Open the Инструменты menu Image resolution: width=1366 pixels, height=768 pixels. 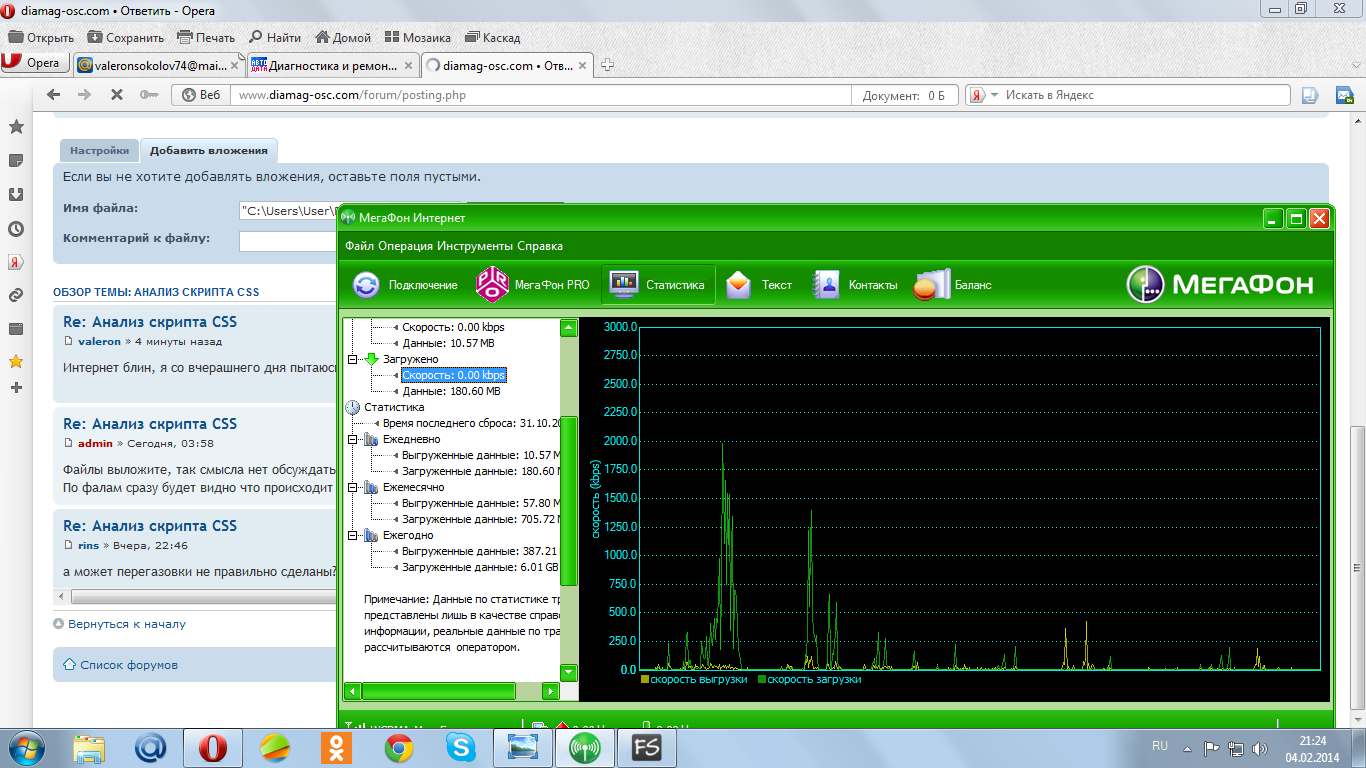tap(477, 246)
